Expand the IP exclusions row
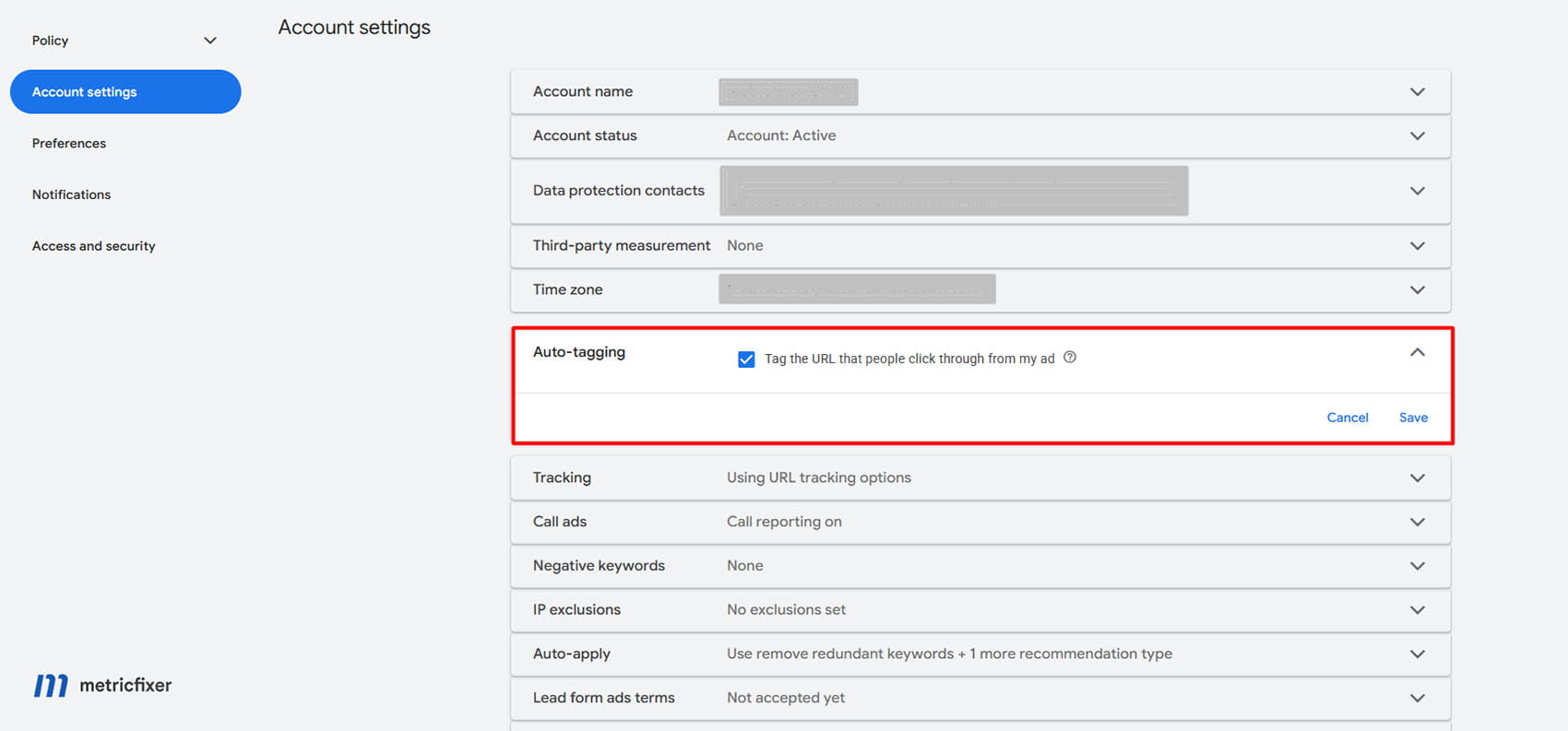This screenshot has width=1568, height=731. (1418, 609)
